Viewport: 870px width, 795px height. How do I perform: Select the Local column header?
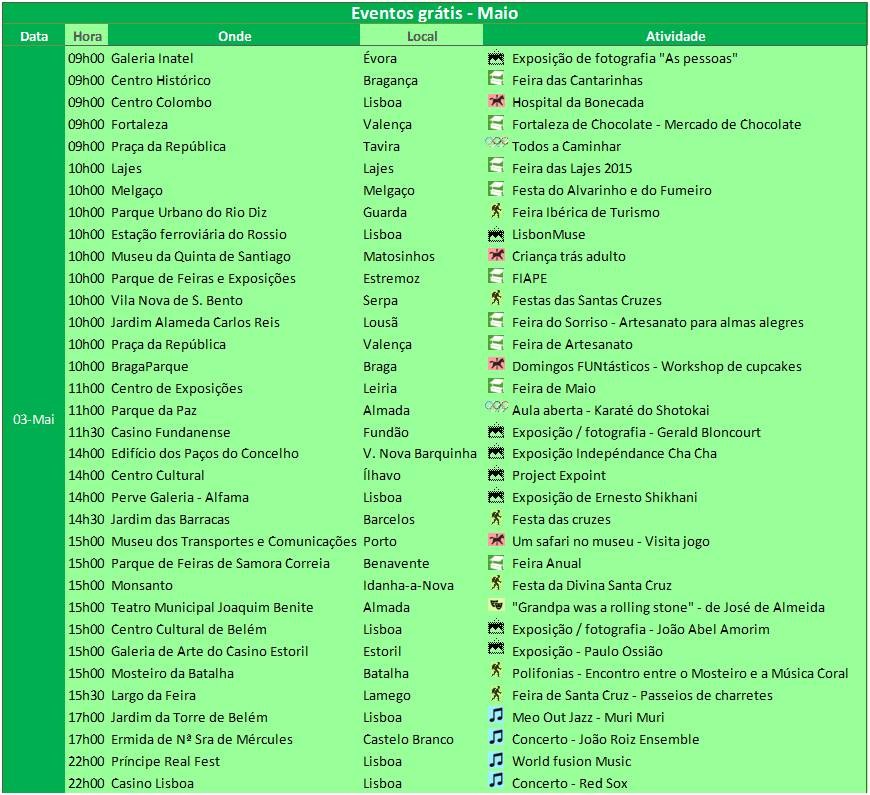pos(421,36)
